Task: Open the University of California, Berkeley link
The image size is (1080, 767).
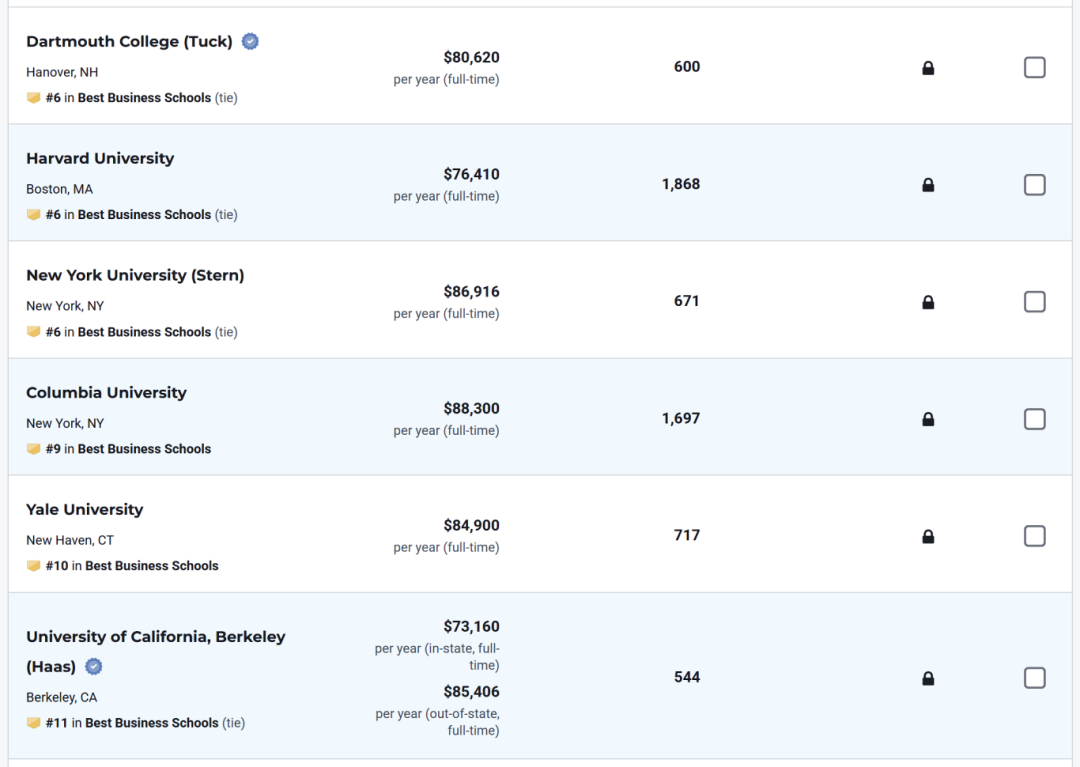Action: point(156,651)
